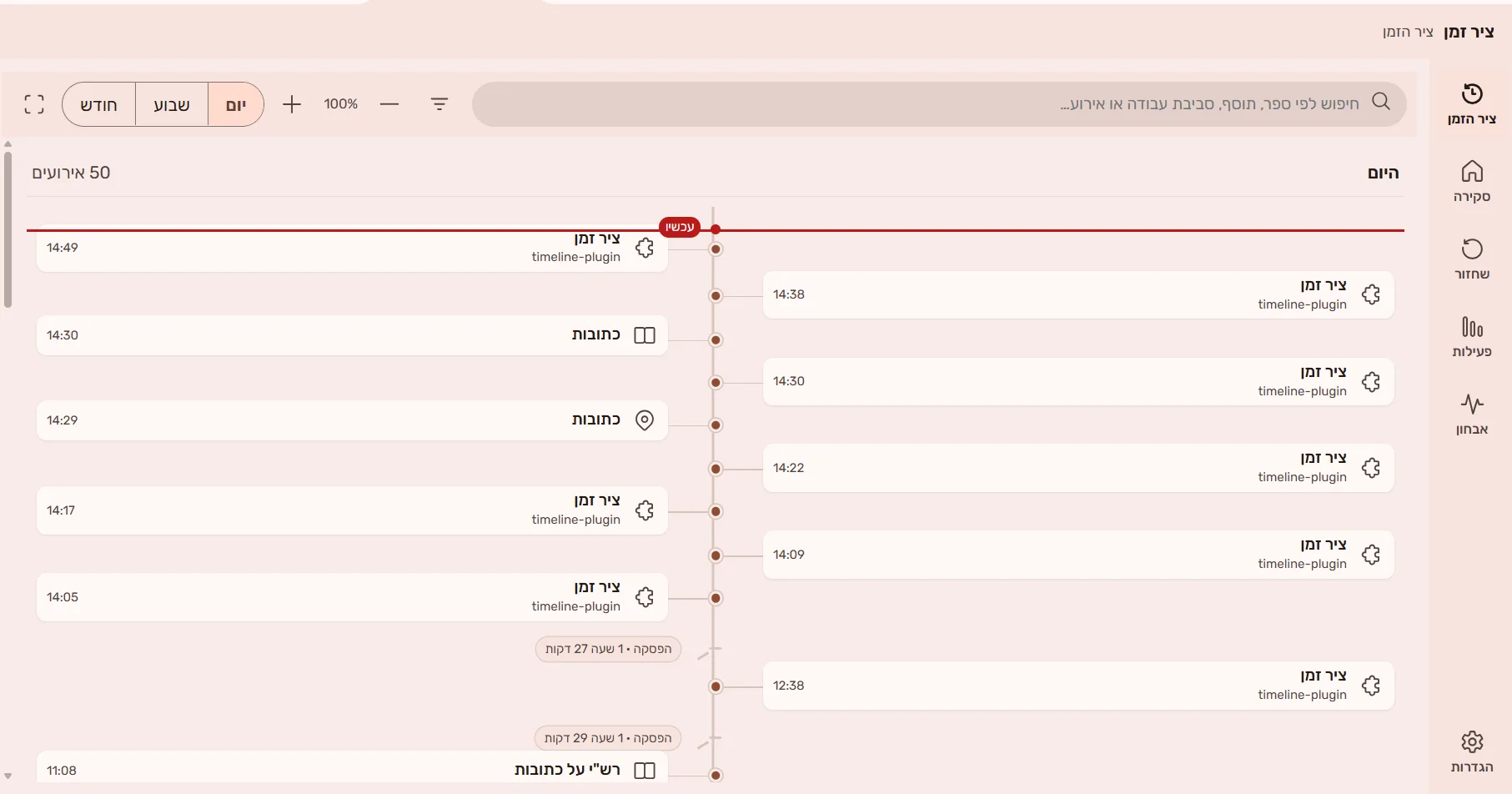Image resolution: width=1512 pixels, height=794 pixels.
Task: Click location pin icon on 14:29 event
Action: tap(645, 420)
